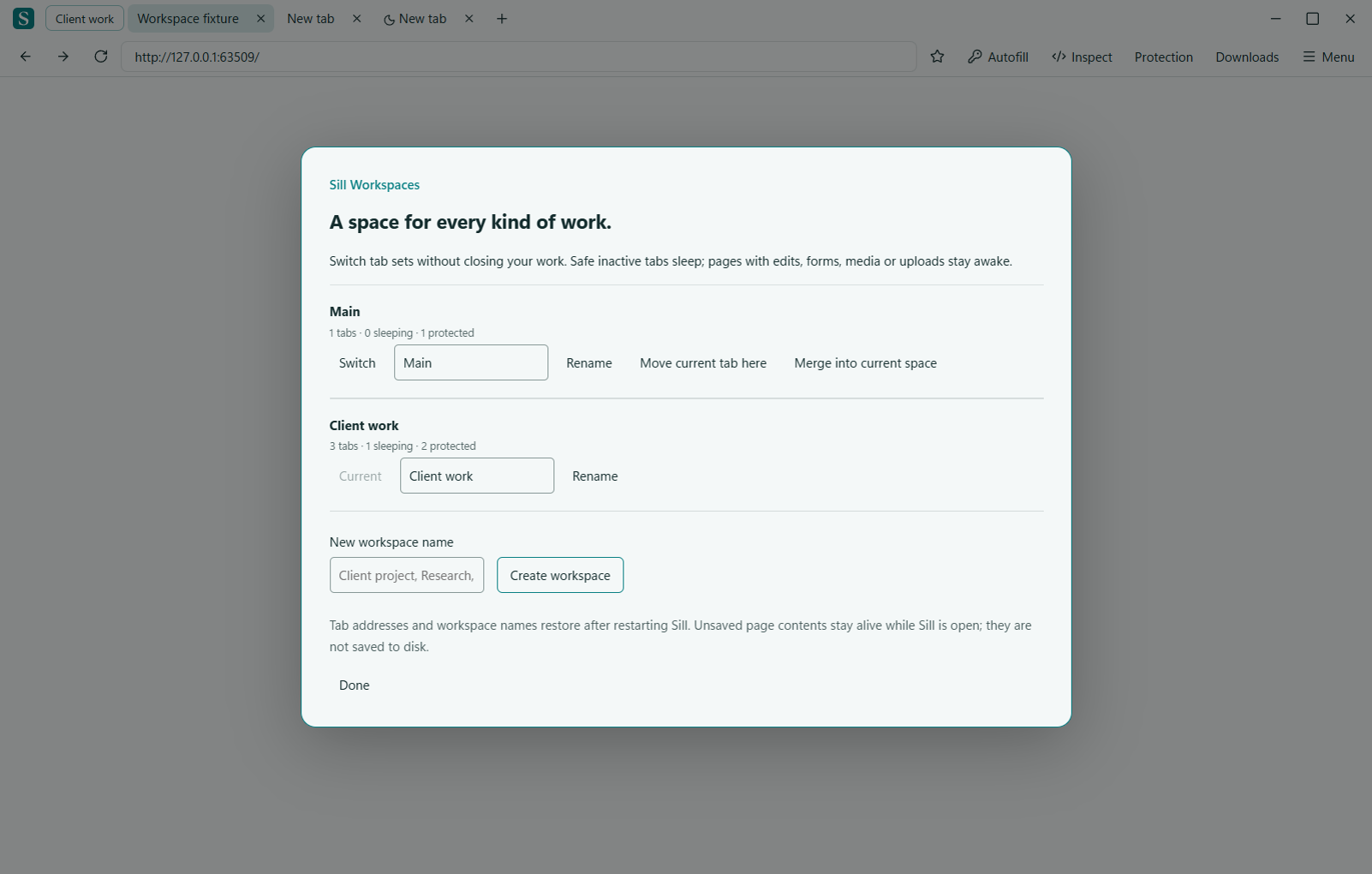The image size is (1372, 874).
Task: Reload the page
Action: 101,57
